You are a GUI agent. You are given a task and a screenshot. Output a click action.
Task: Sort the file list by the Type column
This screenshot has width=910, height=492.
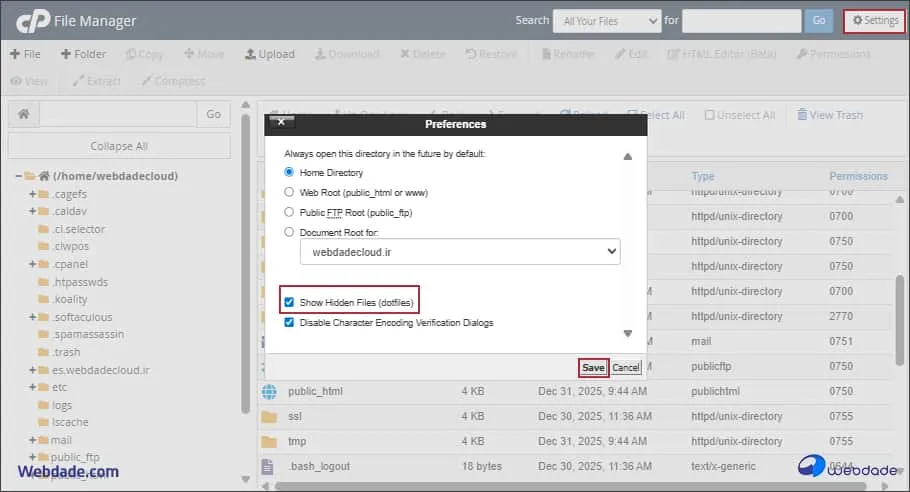(x=703, y=176)
